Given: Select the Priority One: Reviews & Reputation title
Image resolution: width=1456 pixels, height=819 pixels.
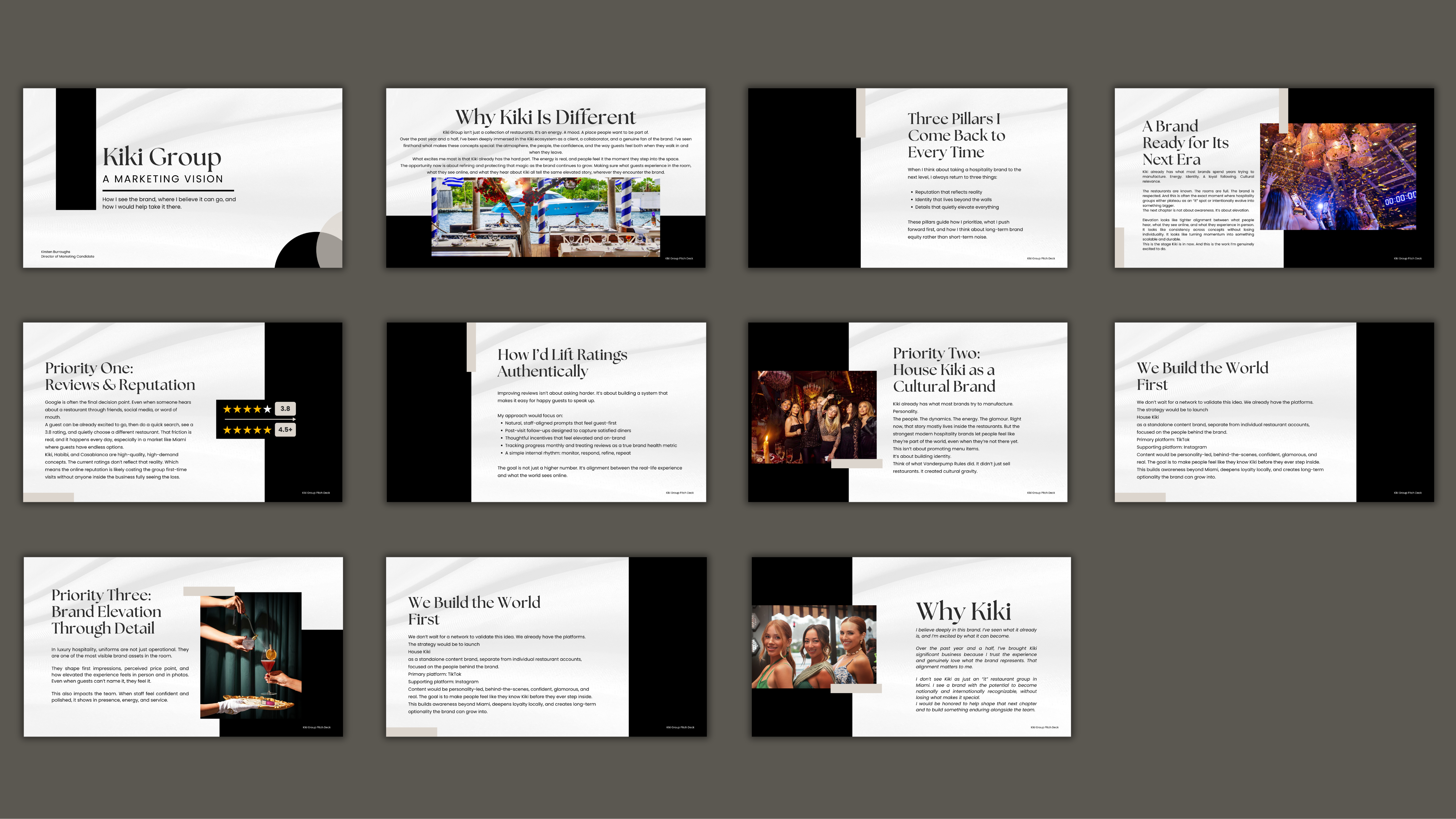Looking at the screenshot, I should (x=120, y=376).
